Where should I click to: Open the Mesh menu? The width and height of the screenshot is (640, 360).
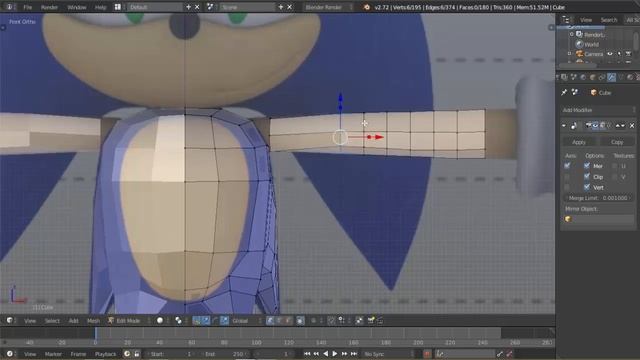click(x=93, y=321)
